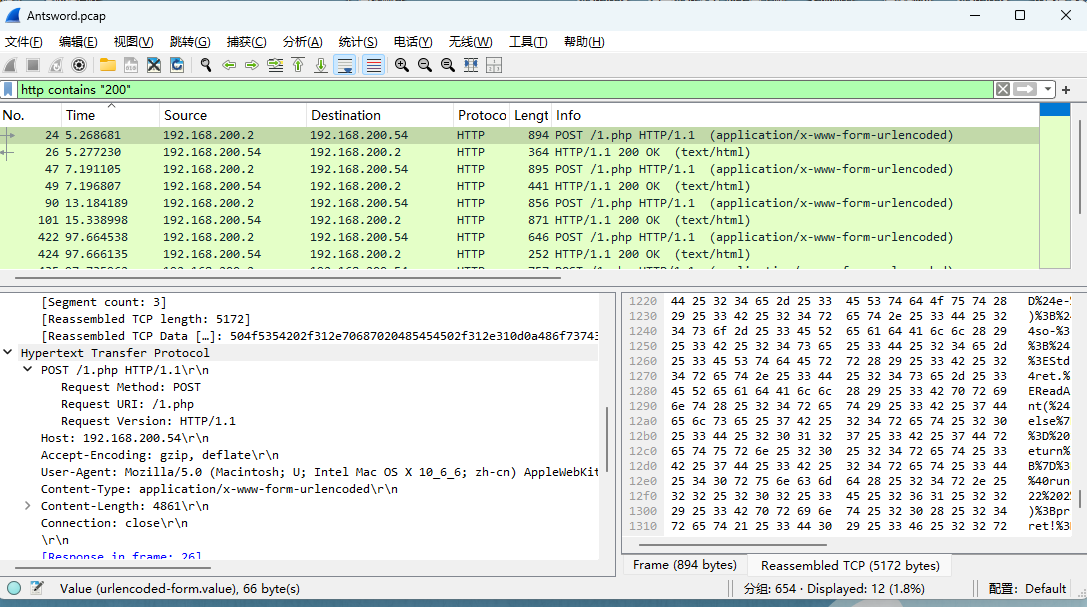Open the 跳转(G) menu
The width and height of the screenshot is (1087, 607).
click(x=190, y=42)
